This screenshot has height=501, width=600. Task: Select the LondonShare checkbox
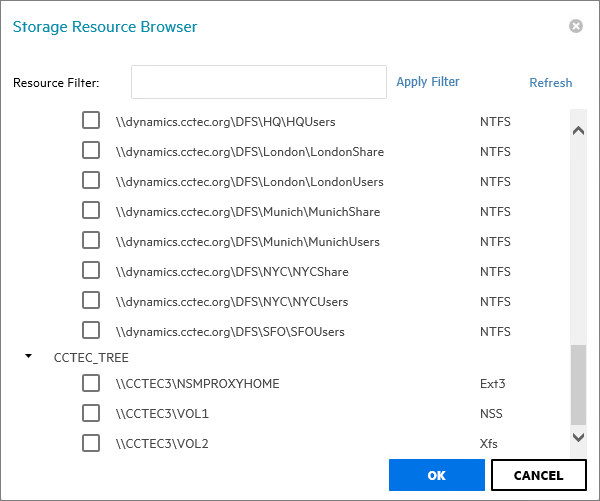91,151
